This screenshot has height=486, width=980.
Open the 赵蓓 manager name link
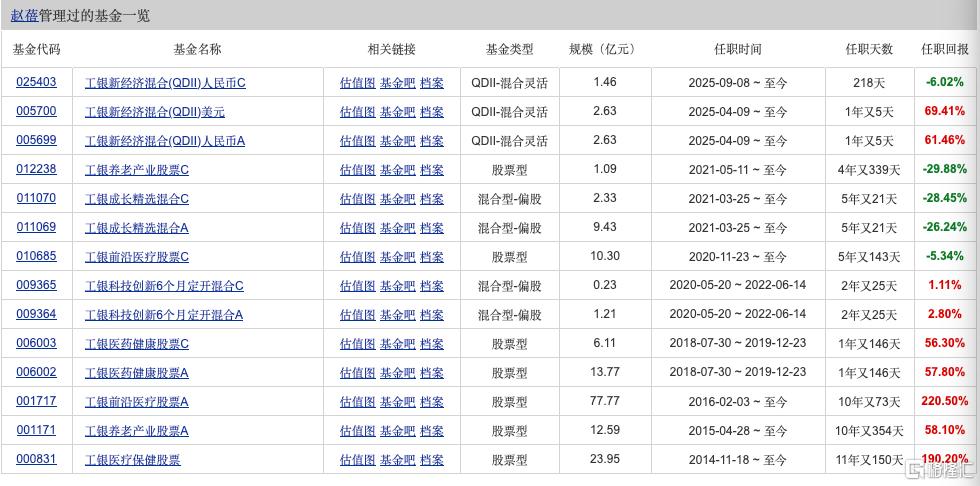tap(24, 16)
